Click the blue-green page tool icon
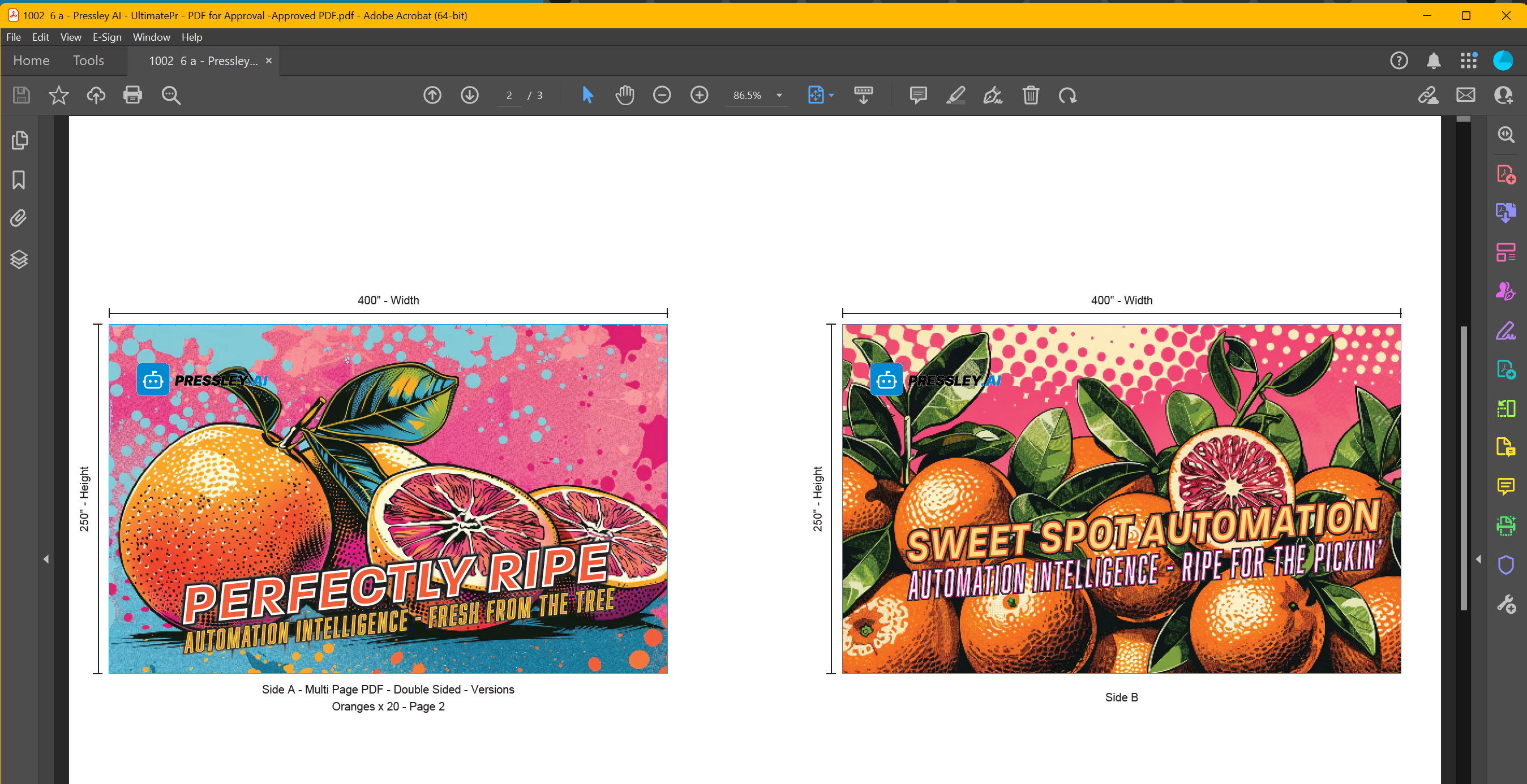 point(1505,369)
